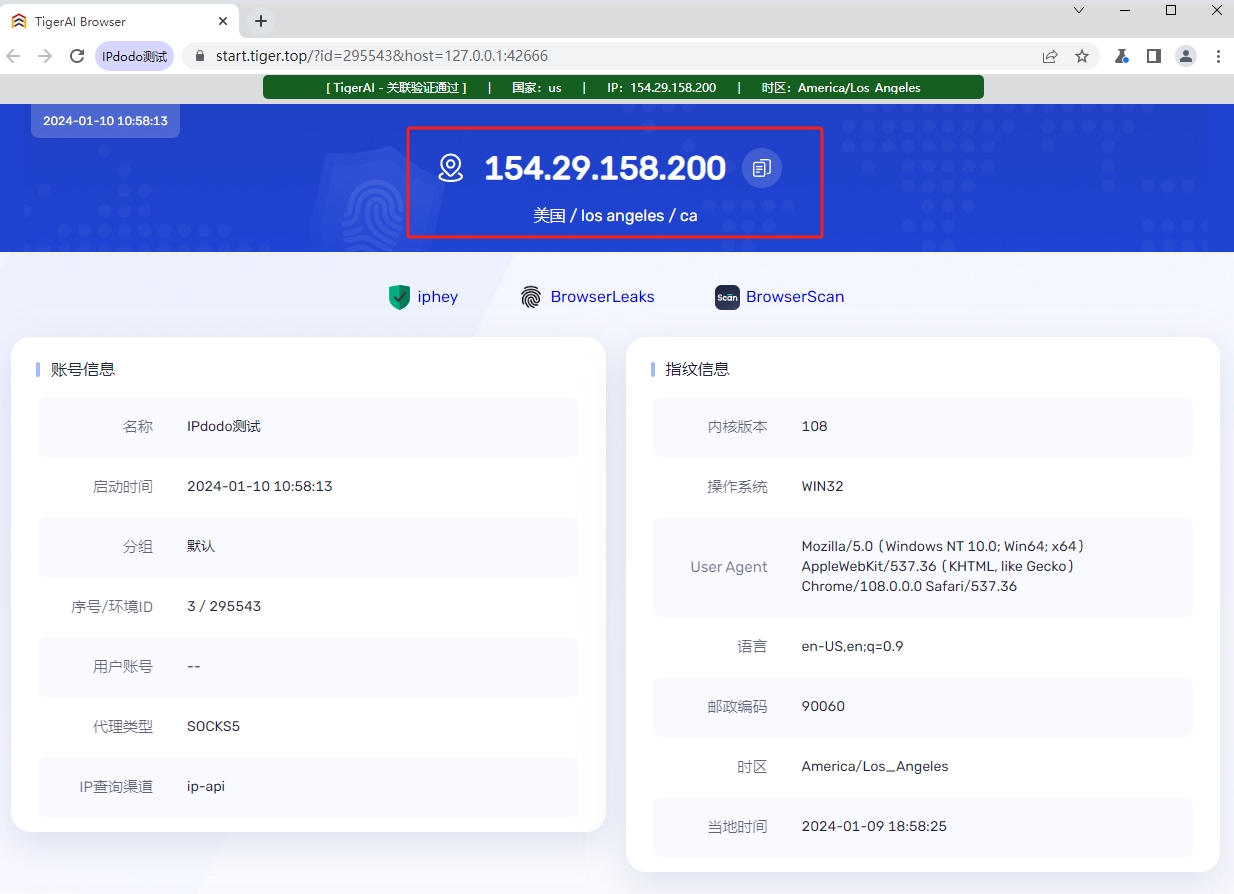Toggle the bookmark star for this page
This screenshot has height=894, width=1234.
[1083, 56]
